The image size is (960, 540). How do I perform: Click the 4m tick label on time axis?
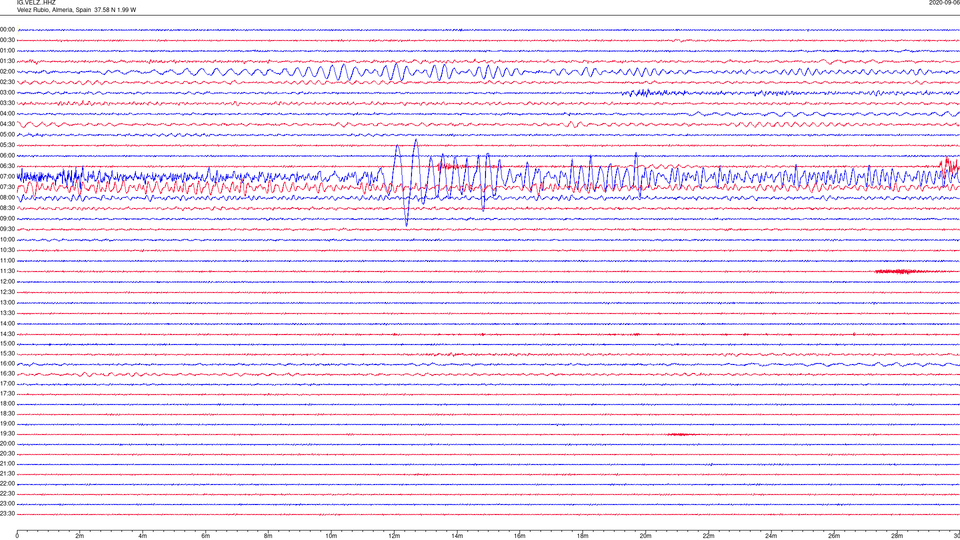(x=143, y=536)
